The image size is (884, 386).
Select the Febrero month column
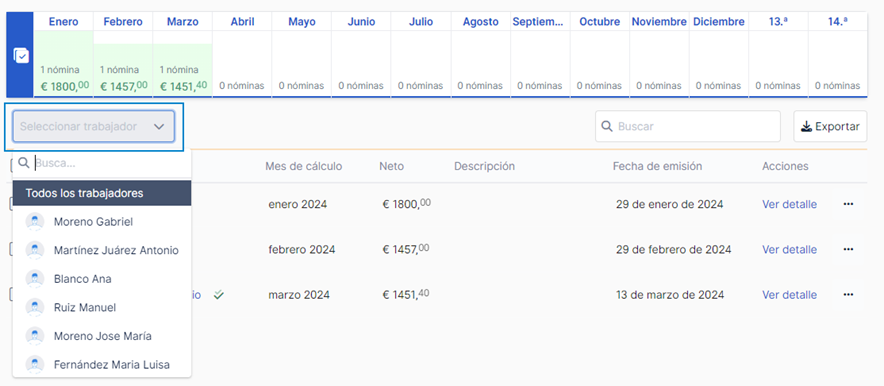pyautogui.click(x=123, y=55)
